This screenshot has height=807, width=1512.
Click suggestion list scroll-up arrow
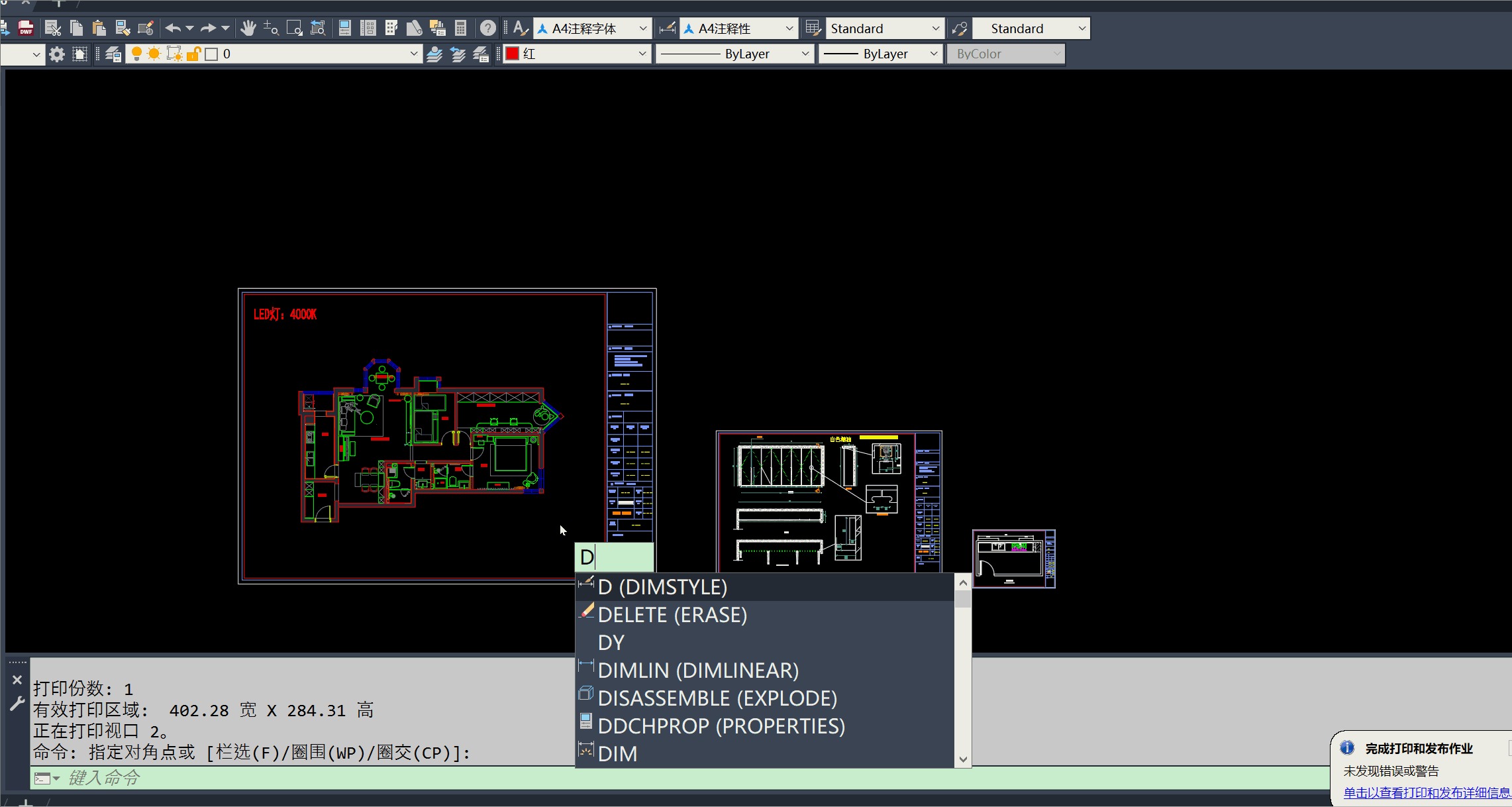point(963,582)
